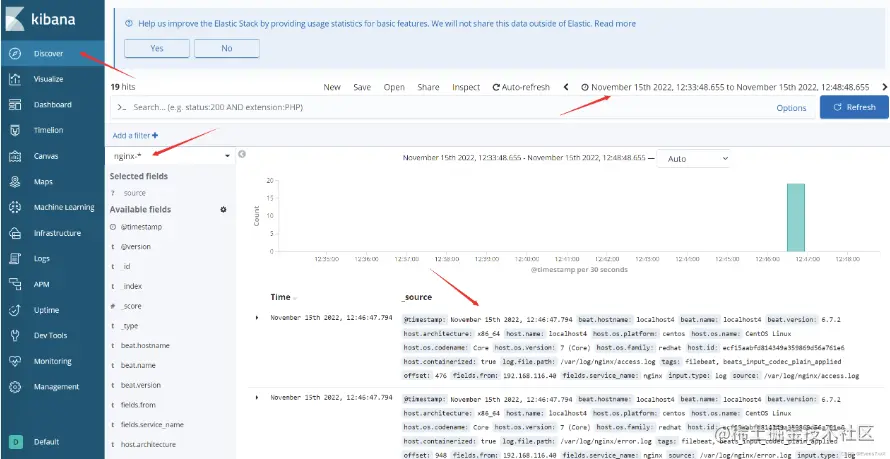Focus the search query input
Viewport: 890px width, 459px height.
[x=443, y=107]
